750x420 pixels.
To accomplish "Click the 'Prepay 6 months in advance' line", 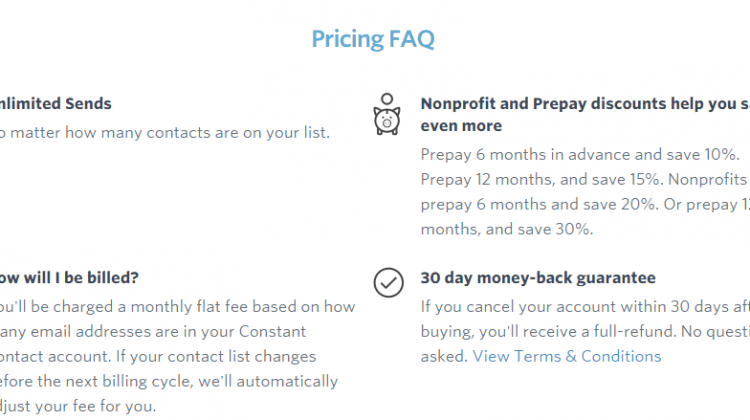I will 580,155.
